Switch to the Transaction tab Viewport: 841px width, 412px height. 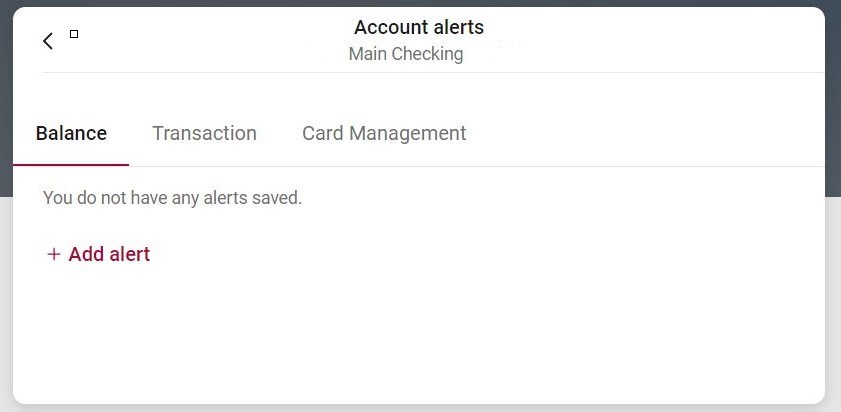(204, 133)
